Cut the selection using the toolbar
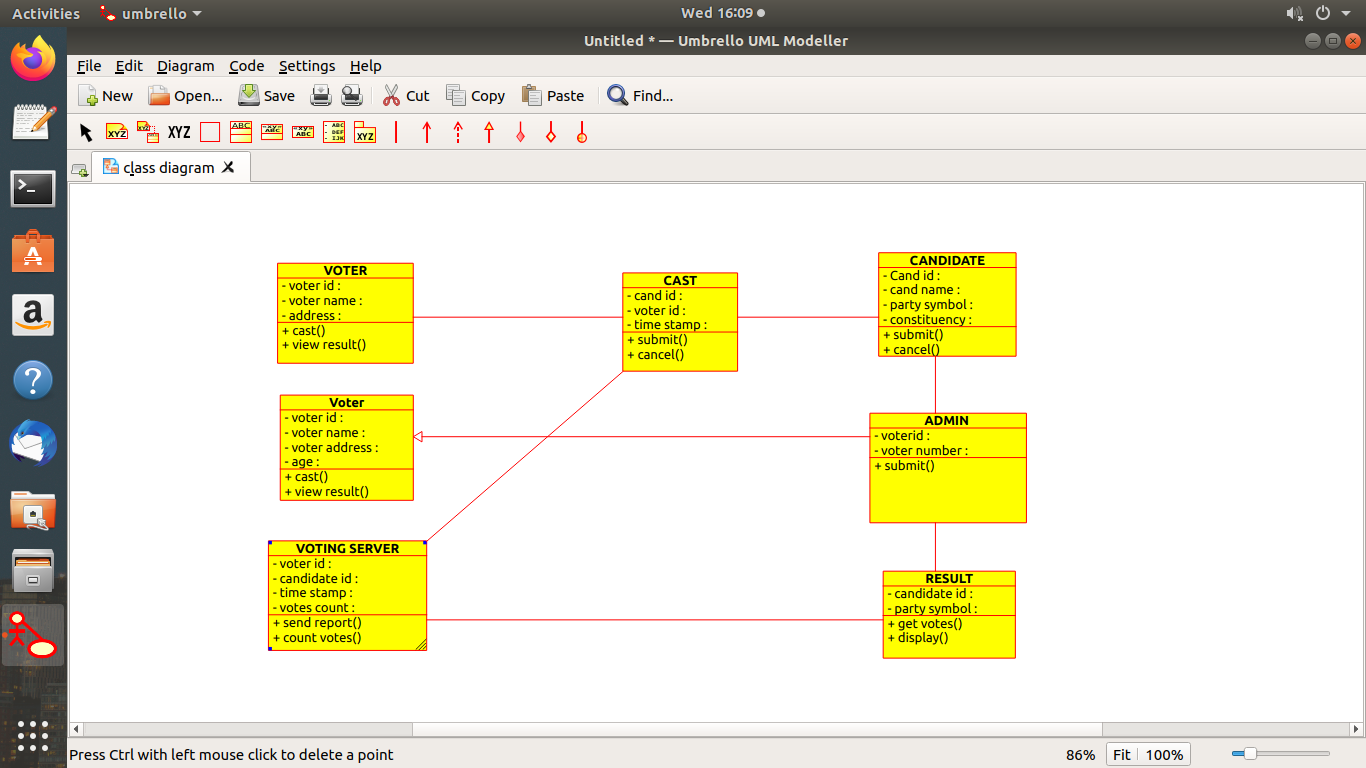Screen dimensions: 1366x768 point(405,95)
